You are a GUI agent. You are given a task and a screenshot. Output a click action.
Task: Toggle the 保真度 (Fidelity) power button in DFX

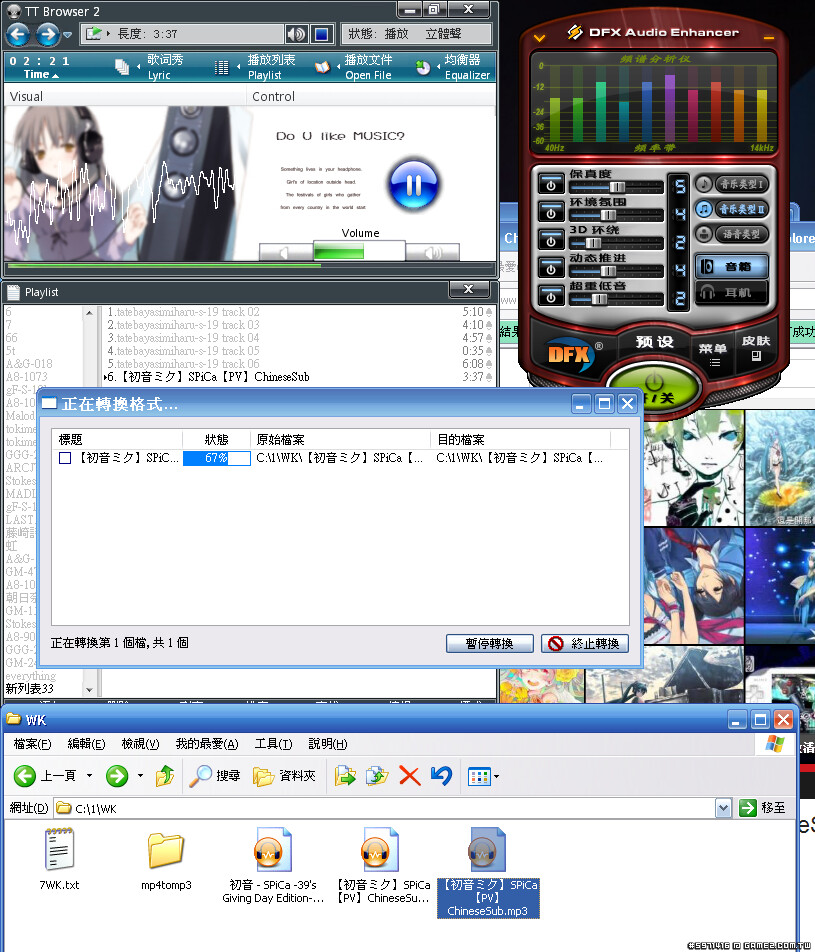tap(551, 184)
